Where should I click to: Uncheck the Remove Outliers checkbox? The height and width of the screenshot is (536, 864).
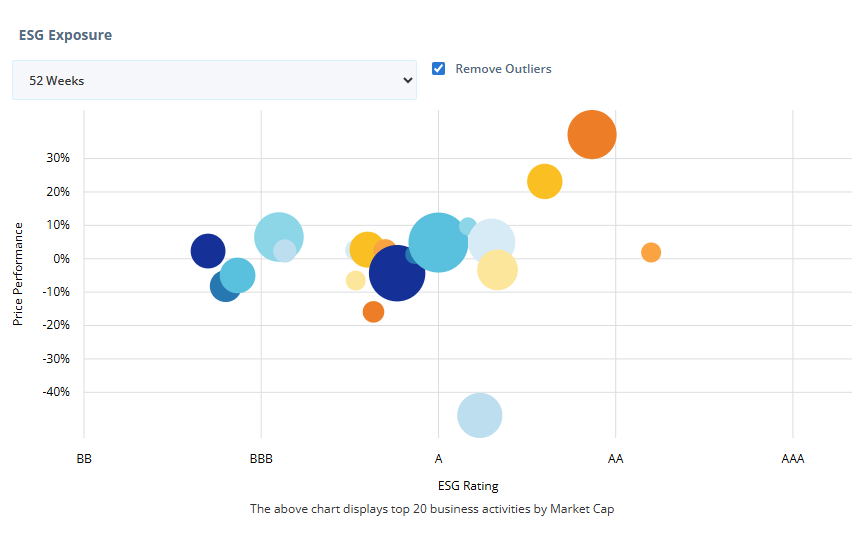[438, 69]
